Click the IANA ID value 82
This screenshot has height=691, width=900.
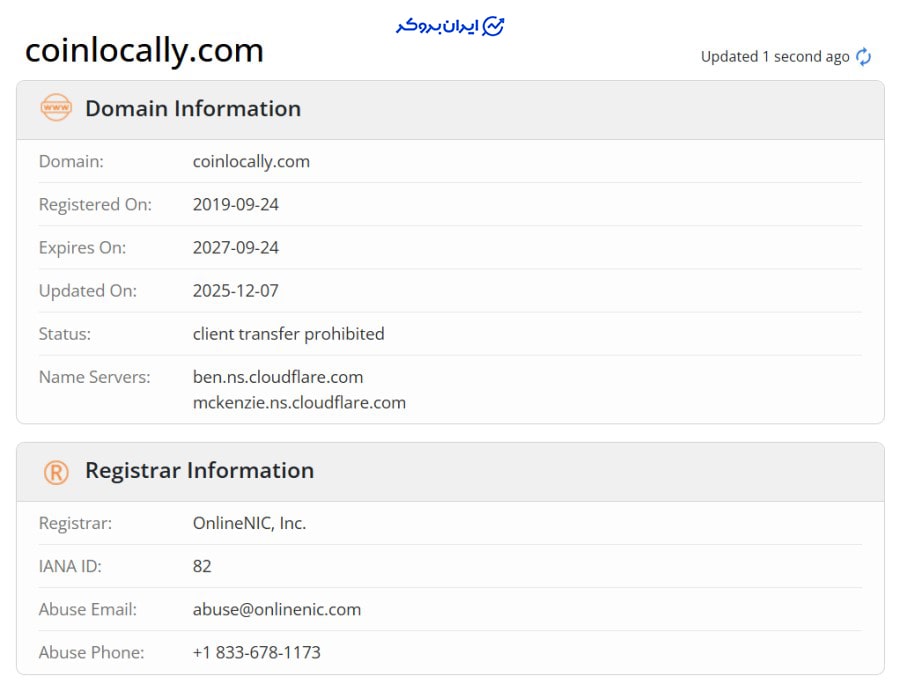[202, 566]
